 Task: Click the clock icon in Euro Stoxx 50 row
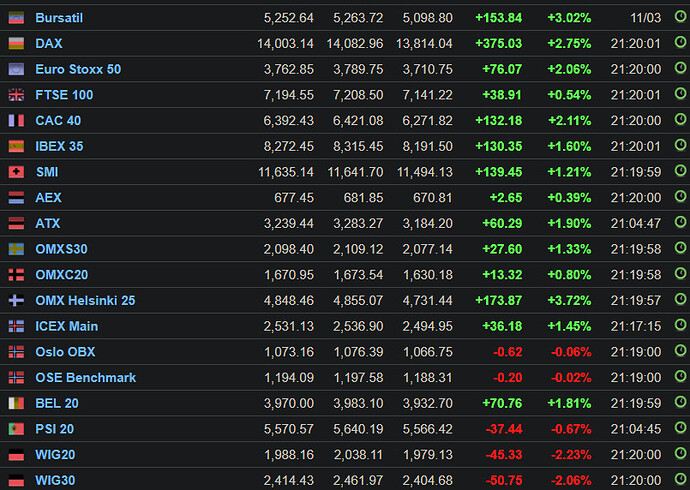(x=680, y=68)
